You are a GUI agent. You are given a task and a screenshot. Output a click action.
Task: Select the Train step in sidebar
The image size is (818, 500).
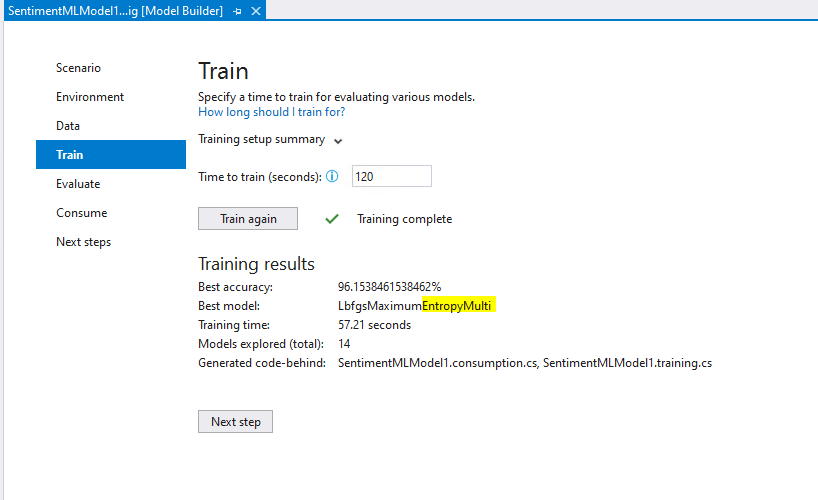pyautogui.click(x=111, y=154)
